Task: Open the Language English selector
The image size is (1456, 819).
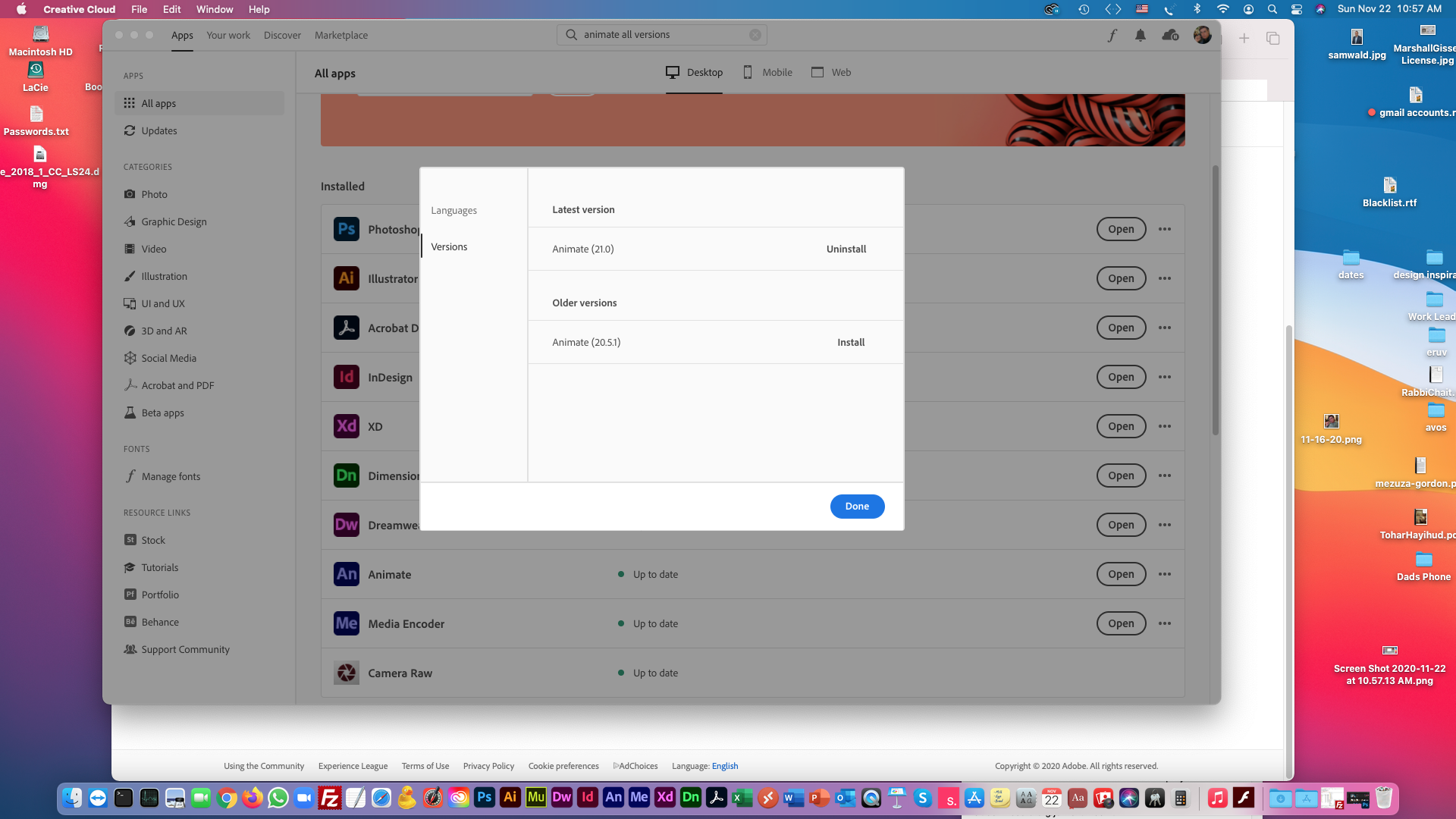Action: [725, 766]
